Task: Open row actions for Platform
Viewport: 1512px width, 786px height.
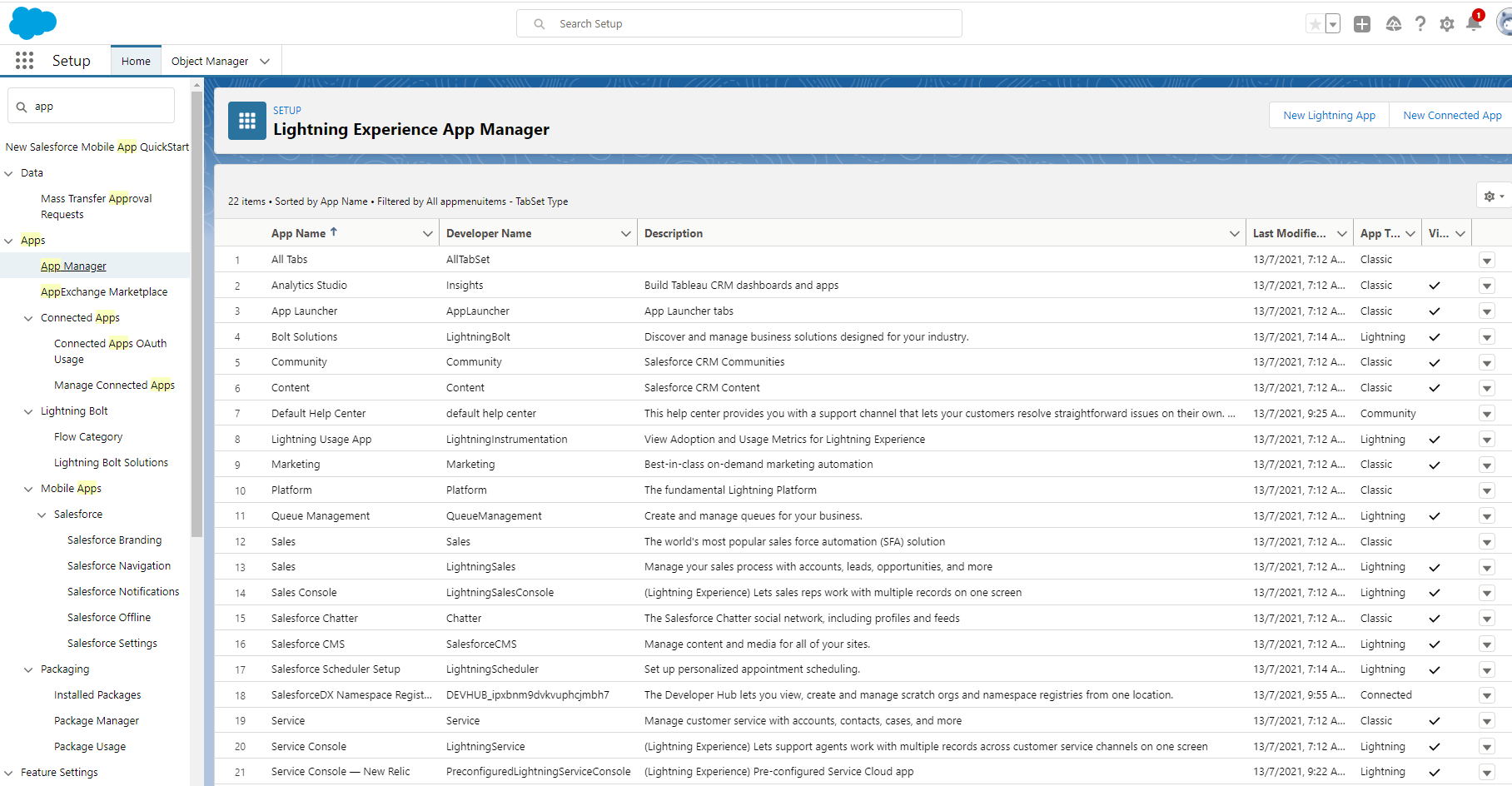Action: (x=1487, y=490)
